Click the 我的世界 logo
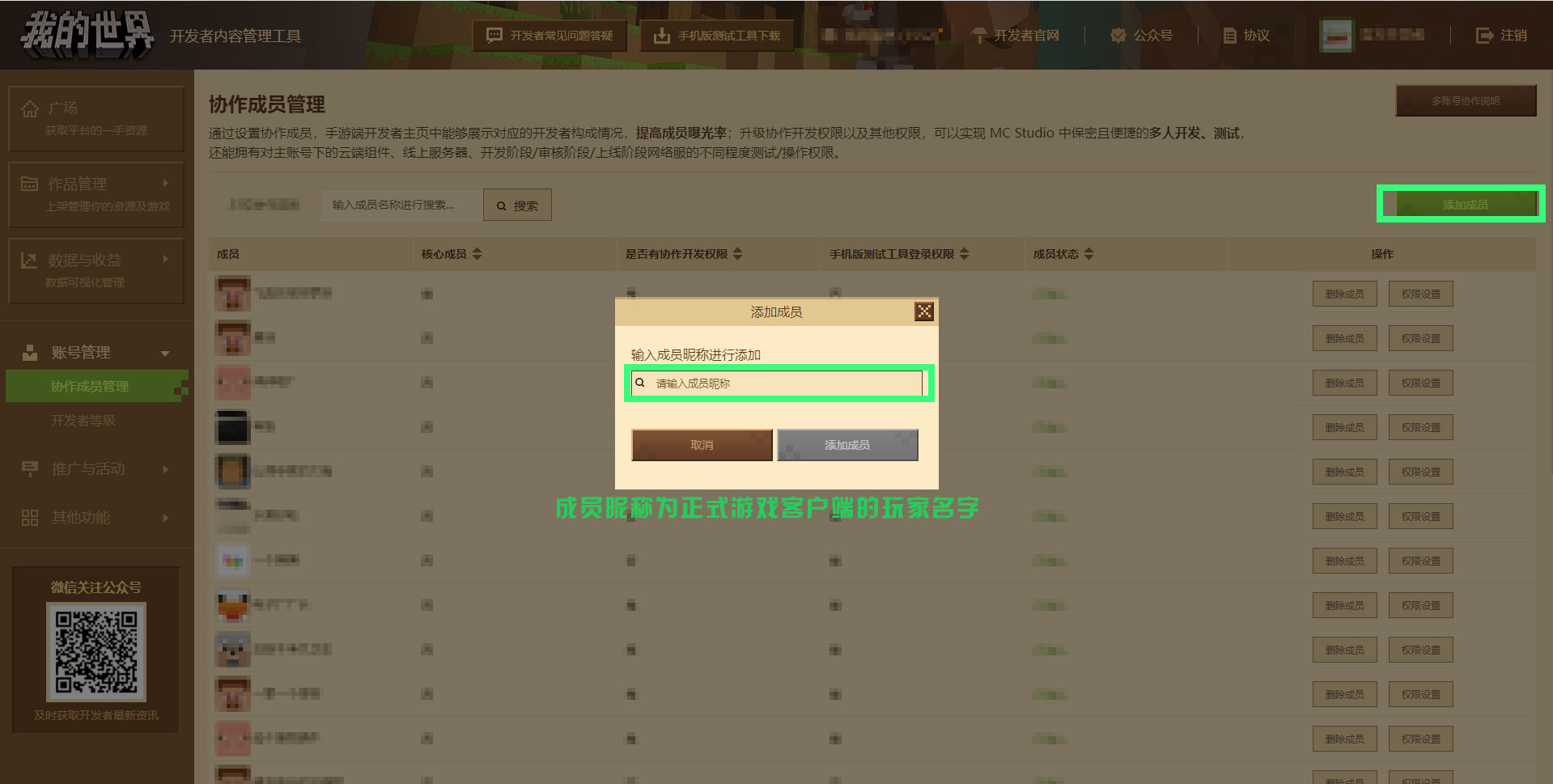This screenshot has height=784, width=1553. (87, 35)
